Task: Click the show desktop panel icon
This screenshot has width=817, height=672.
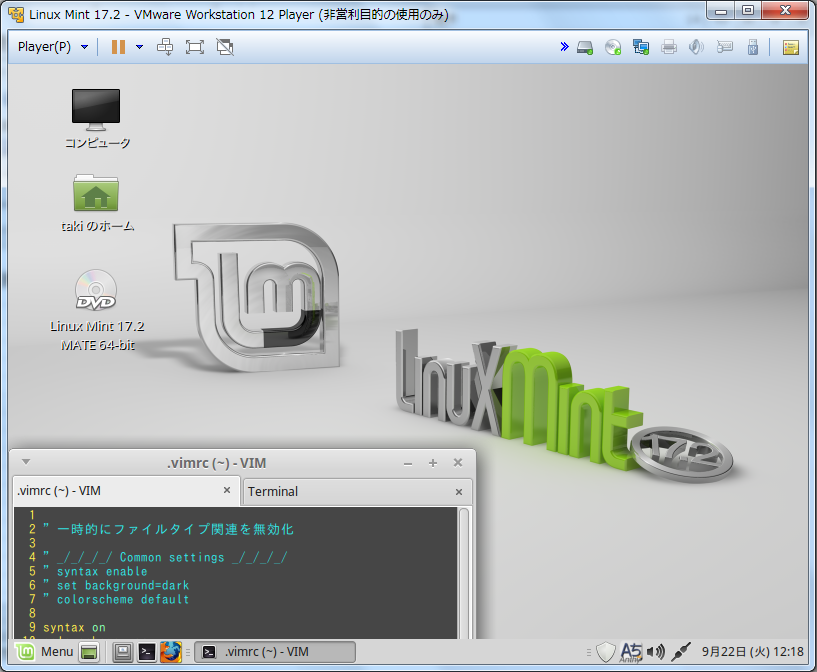Action: (89, 652)
